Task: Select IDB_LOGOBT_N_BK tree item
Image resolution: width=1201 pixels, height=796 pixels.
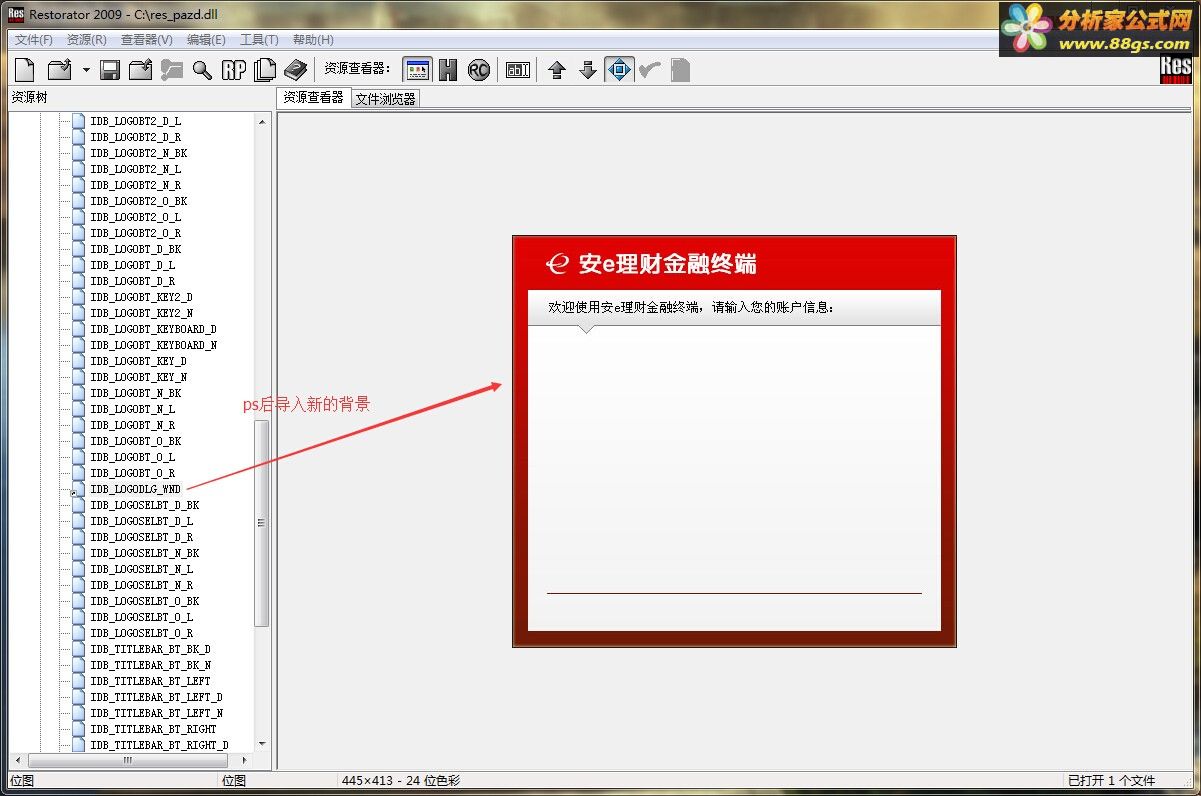Action: click(x=135, y=393)
